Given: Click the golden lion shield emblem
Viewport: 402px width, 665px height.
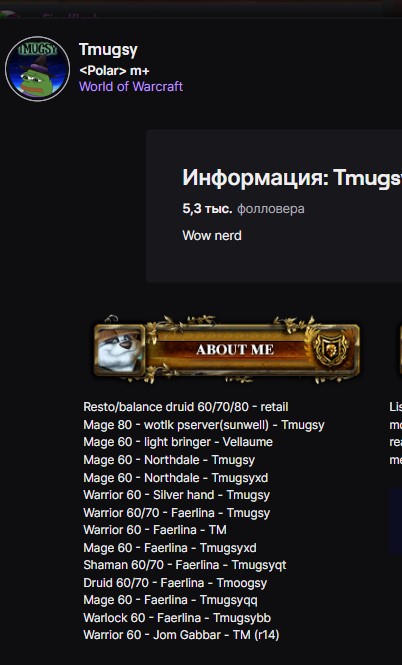Looking at the screenshot, I should (x=331, y=349).
